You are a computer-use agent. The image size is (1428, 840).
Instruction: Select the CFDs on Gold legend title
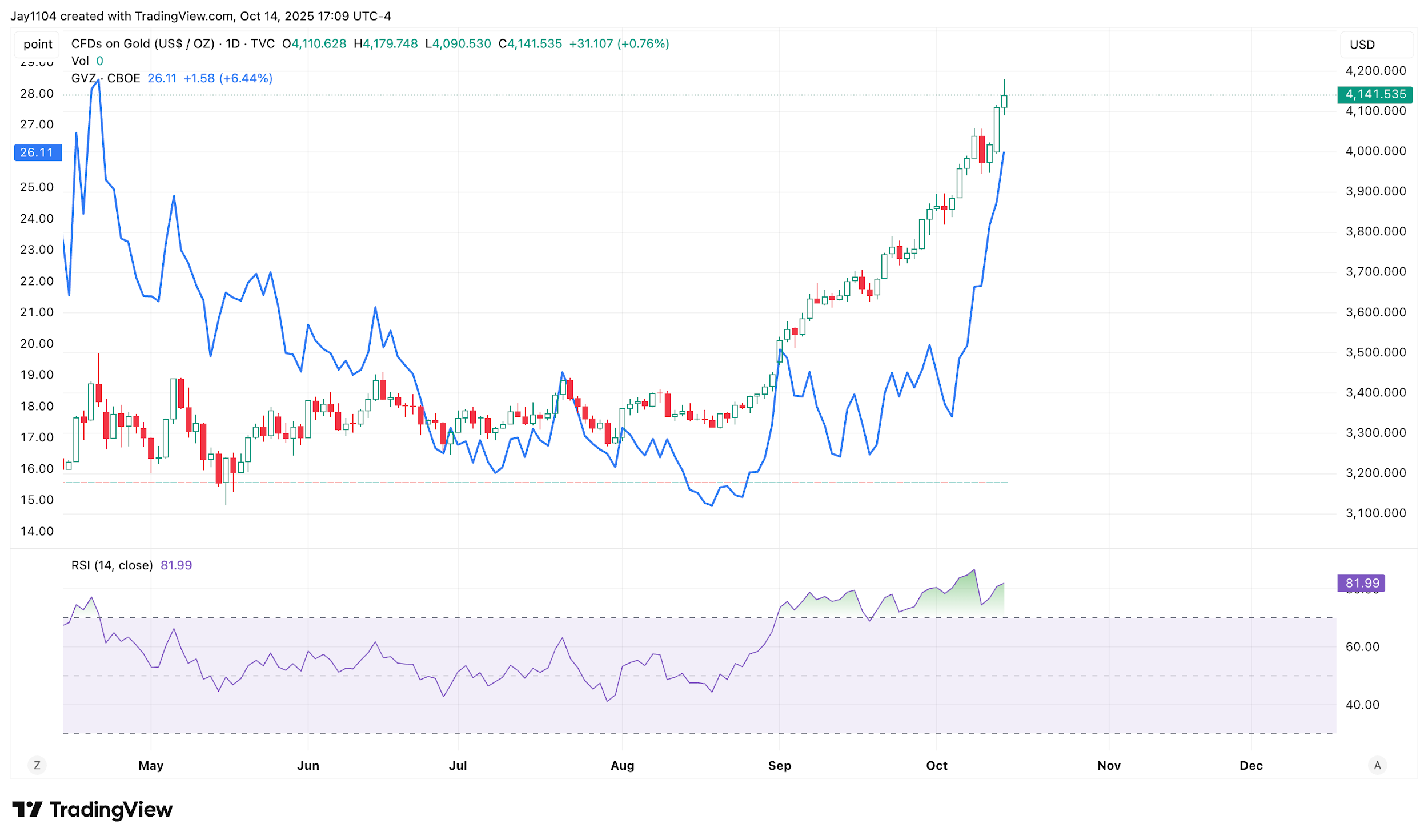click(142, 44)
